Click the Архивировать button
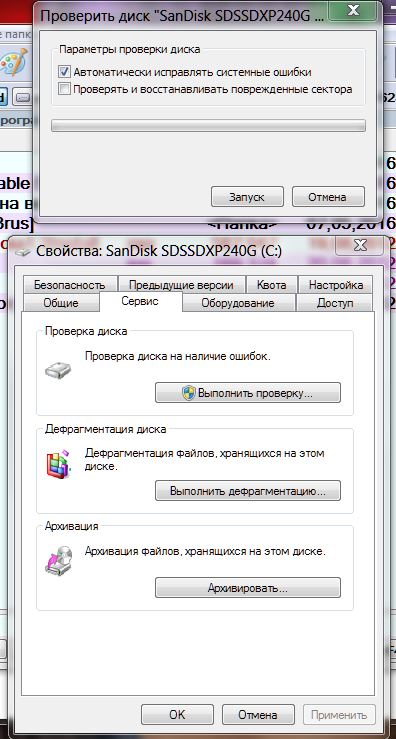The height and width of the screenshot is (739, 396). coord(248,588)
